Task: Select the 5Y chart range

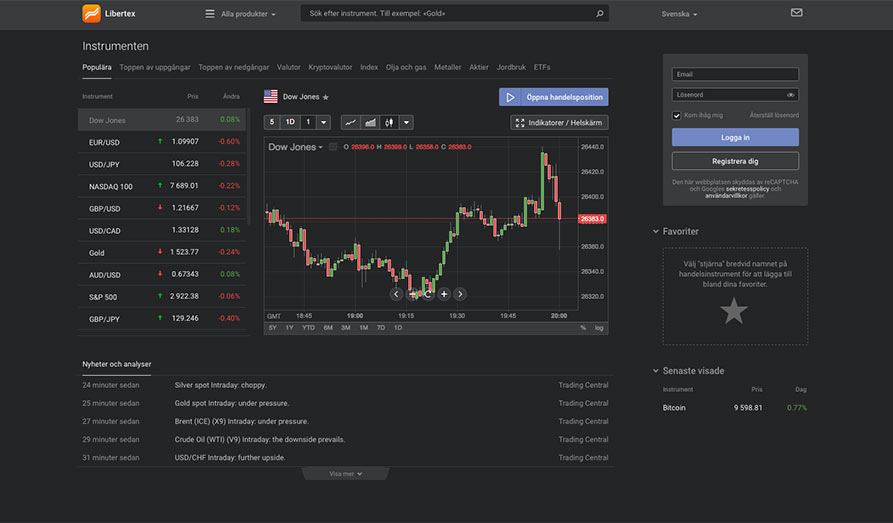Action: click(x=273, y=328)
